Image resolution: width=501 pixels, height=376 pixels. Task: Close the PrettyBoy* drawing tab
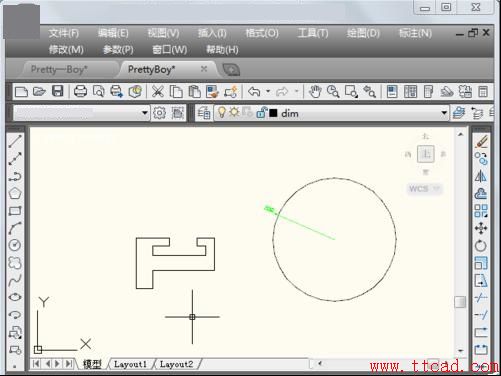click(x=204, y=69)
